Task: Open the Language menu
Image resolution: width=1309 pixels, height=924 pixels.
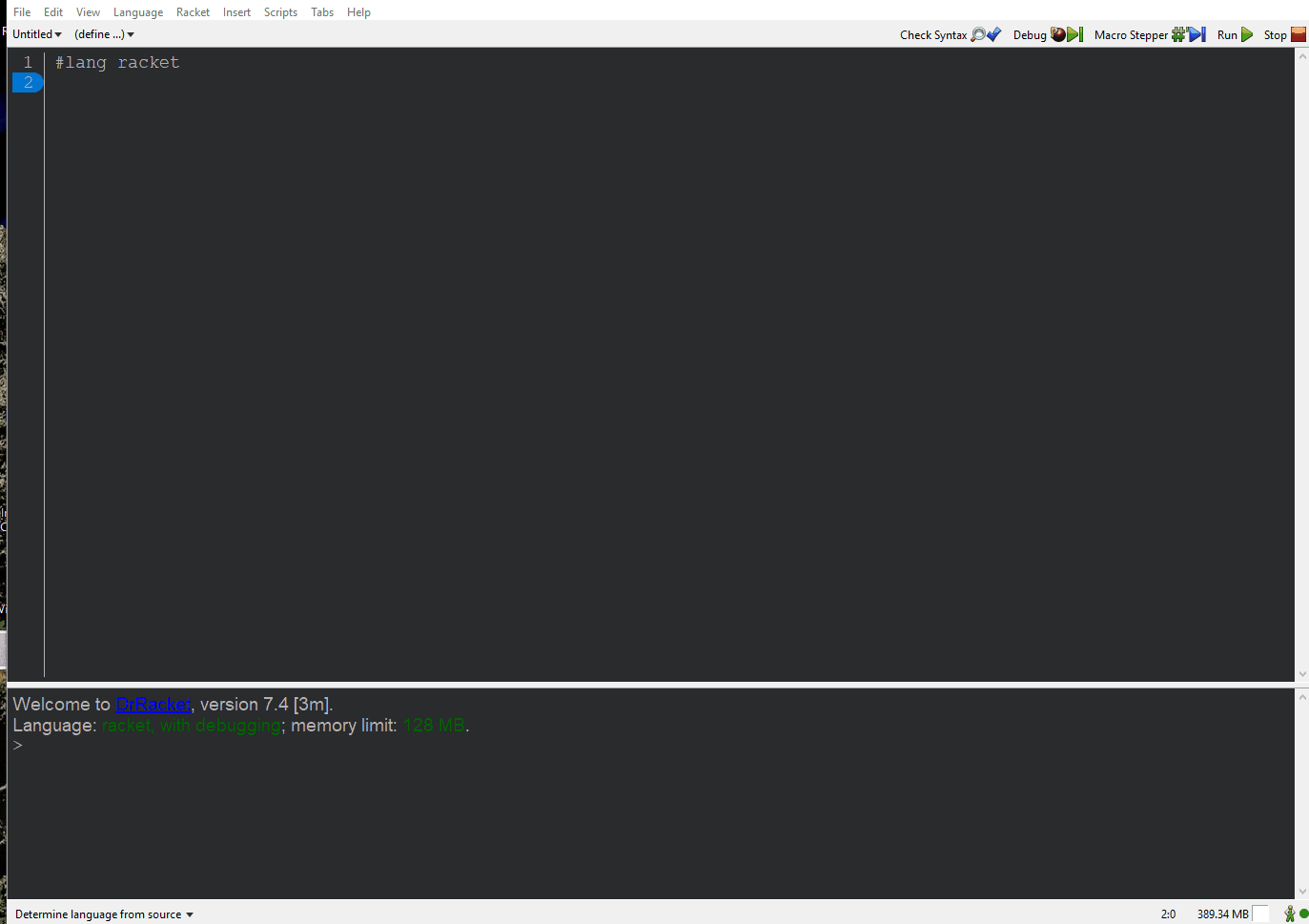Action: tap(138, 12)
